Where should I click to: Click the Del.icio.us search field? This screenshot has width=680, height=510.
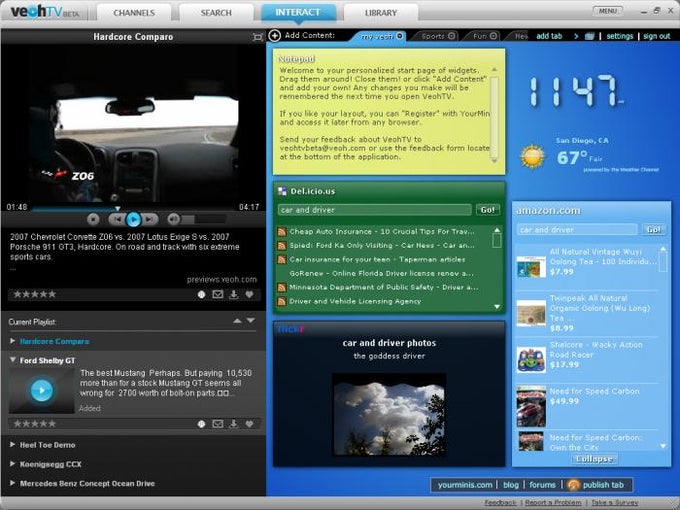[x=374, y=210]
